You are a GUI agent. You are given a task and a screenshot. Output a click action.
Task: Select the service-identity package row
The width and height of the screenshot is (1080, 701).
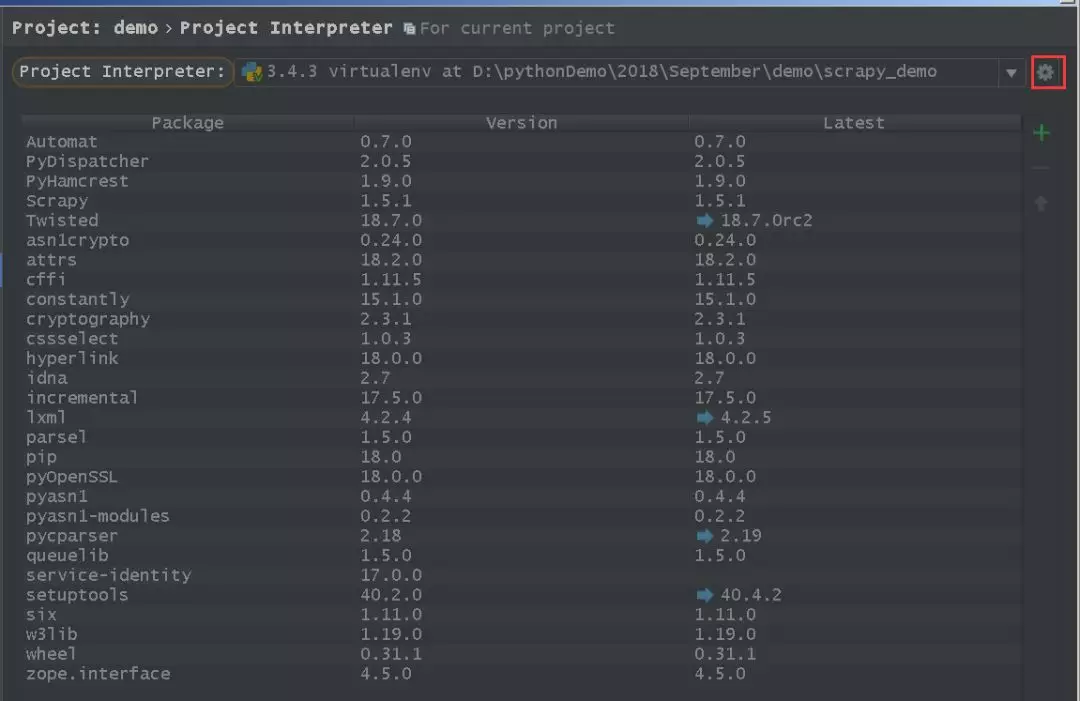(x=521, y=575)
